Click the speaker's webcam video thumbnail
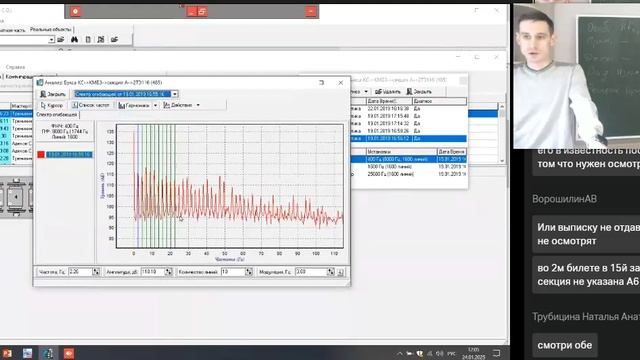 tap(576, 76)
